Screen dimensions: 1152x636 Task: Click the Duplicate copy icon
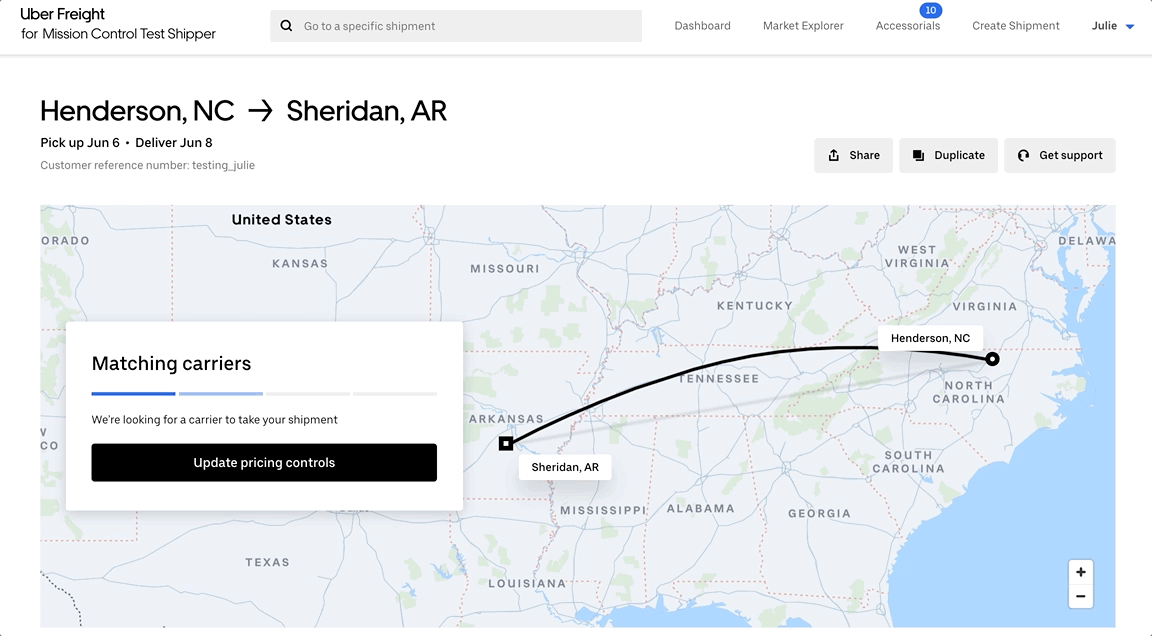point(919,155)
